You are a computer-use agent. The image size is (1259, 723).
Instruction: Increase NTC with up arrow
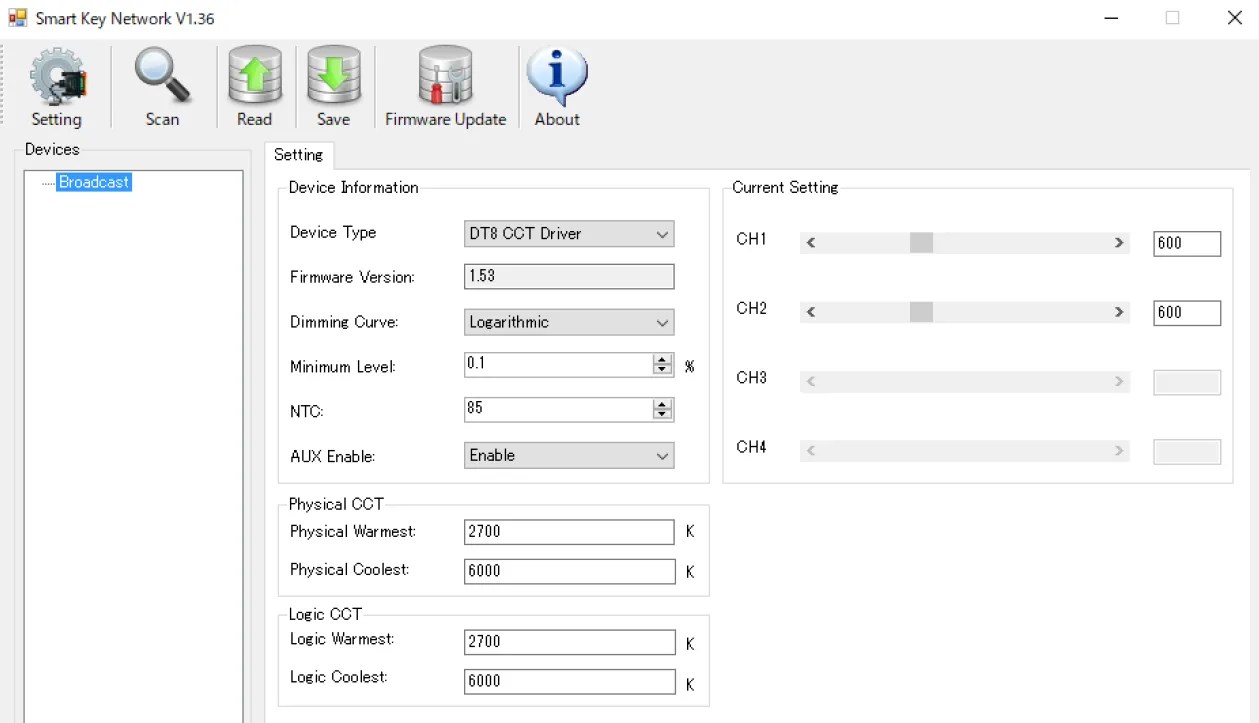click(x=662, y=404)
